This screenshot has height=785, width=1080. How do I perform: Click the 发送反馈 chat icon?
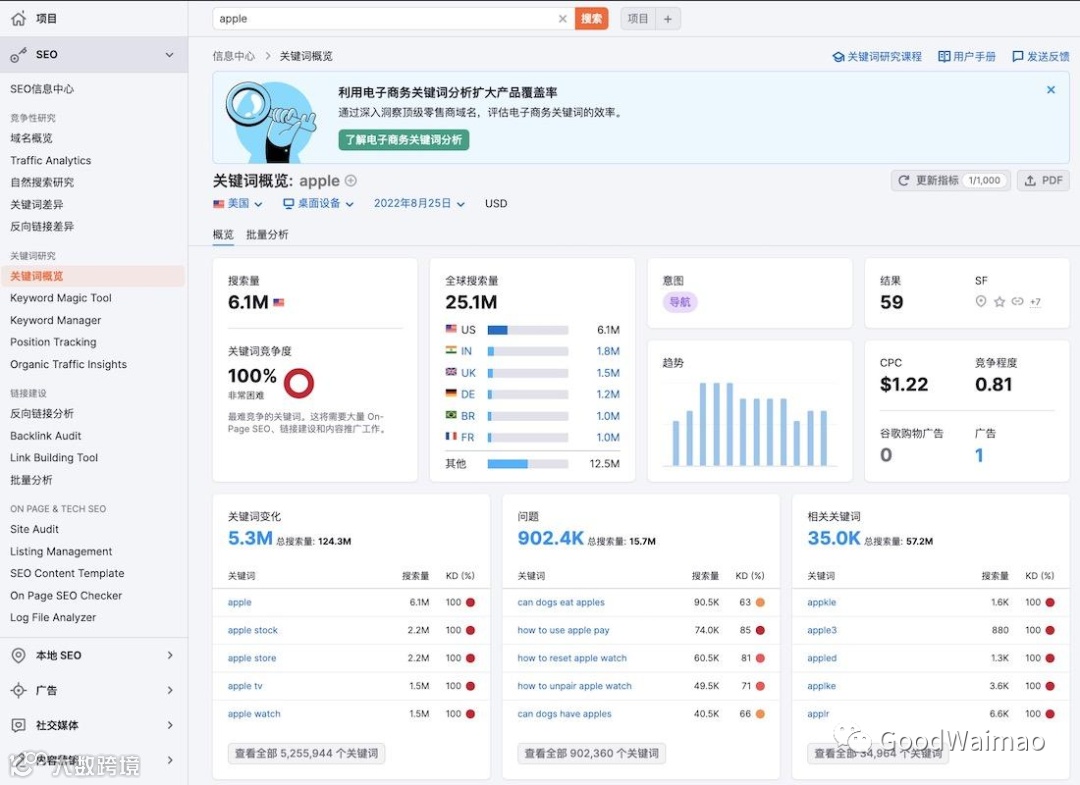[x=1017, y=56]
